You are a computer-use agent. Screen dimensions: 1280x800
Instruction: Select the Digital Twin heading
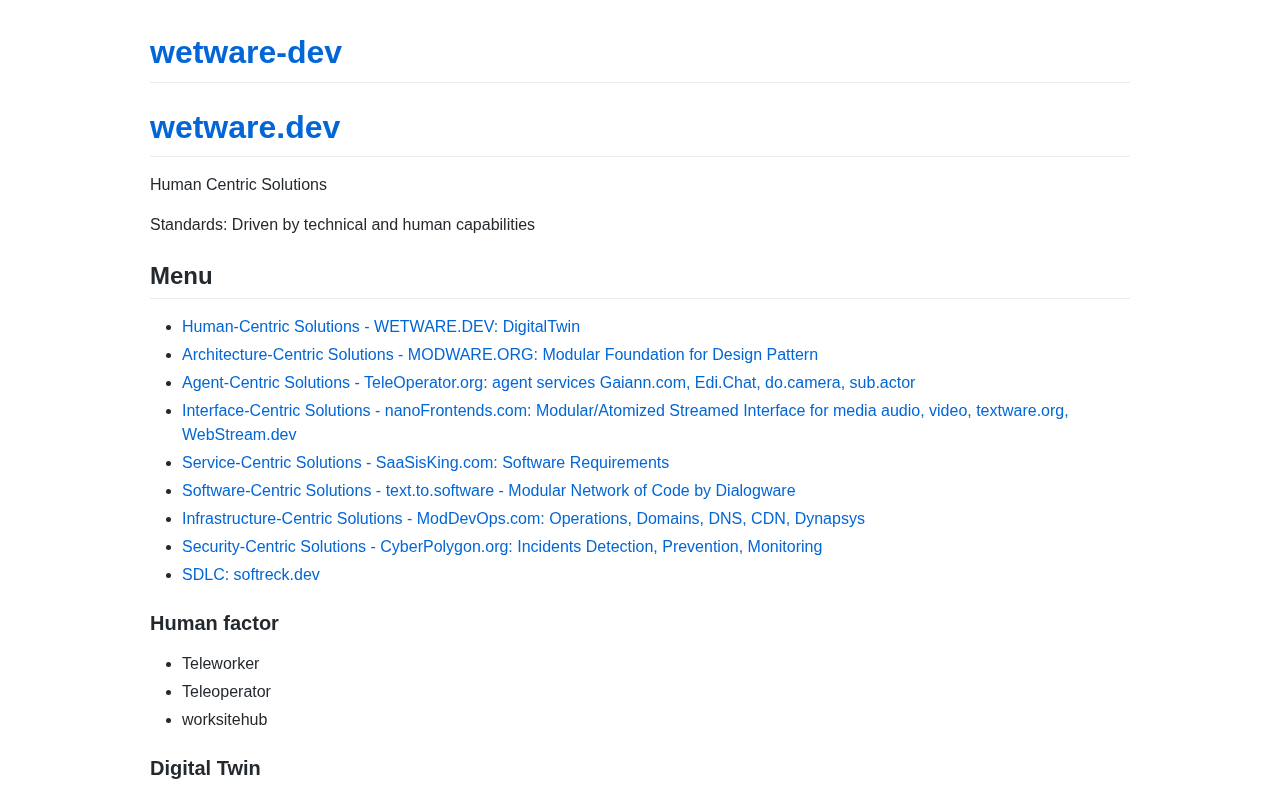(x=205, y=768)
